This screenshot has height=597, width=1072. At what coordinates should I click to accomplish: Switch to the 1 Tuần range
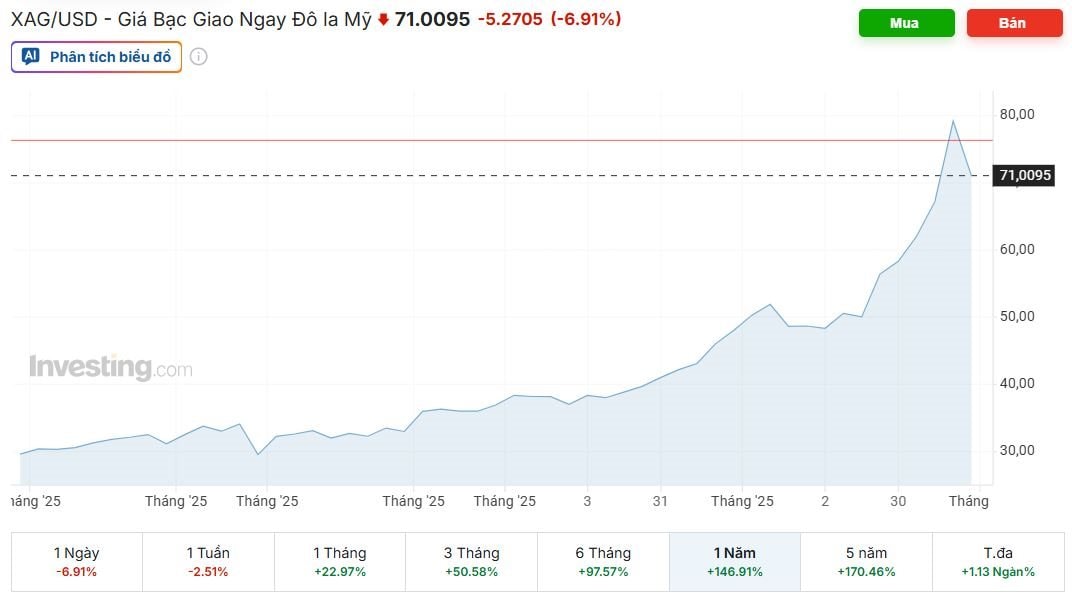point(208,562)
